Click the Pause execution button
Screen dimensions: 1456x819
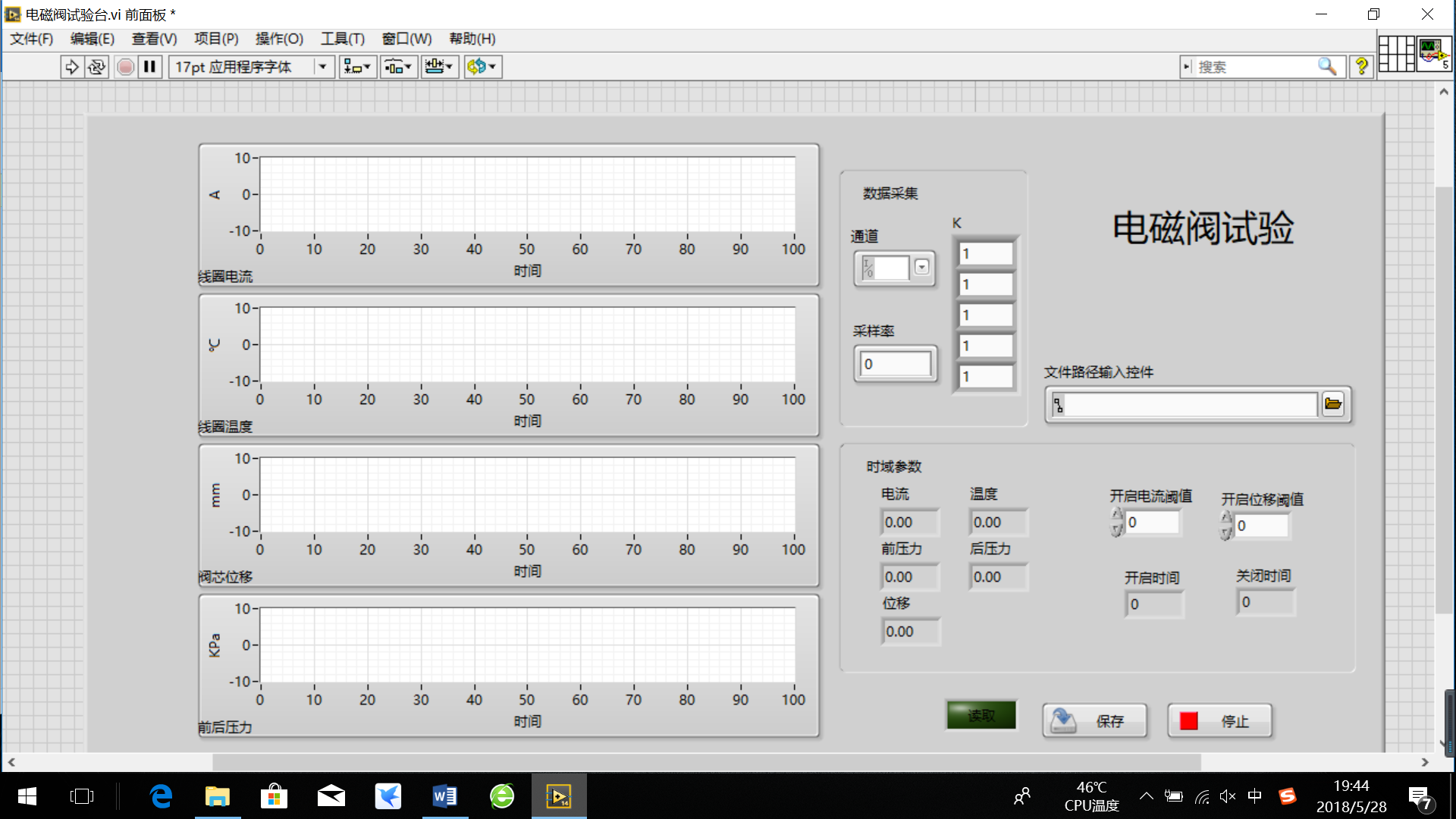click(x=150, y=67)
